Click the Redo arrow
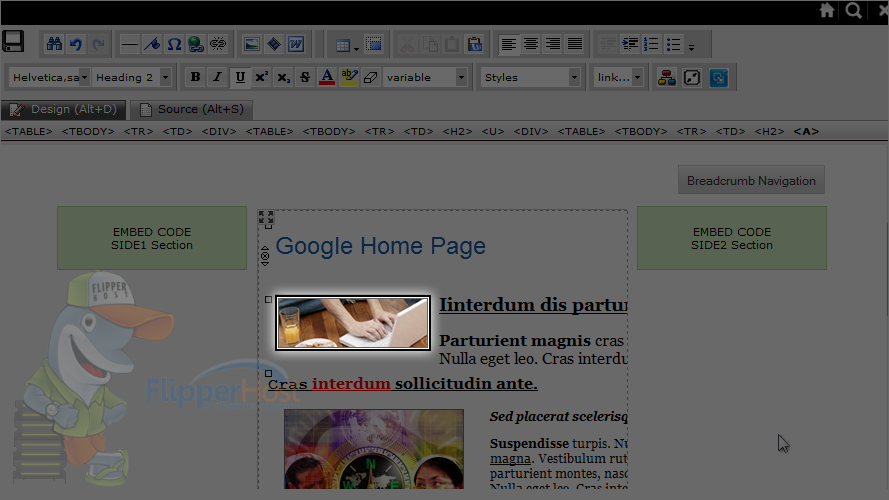889x500 pixels. (x=98, y=44)
